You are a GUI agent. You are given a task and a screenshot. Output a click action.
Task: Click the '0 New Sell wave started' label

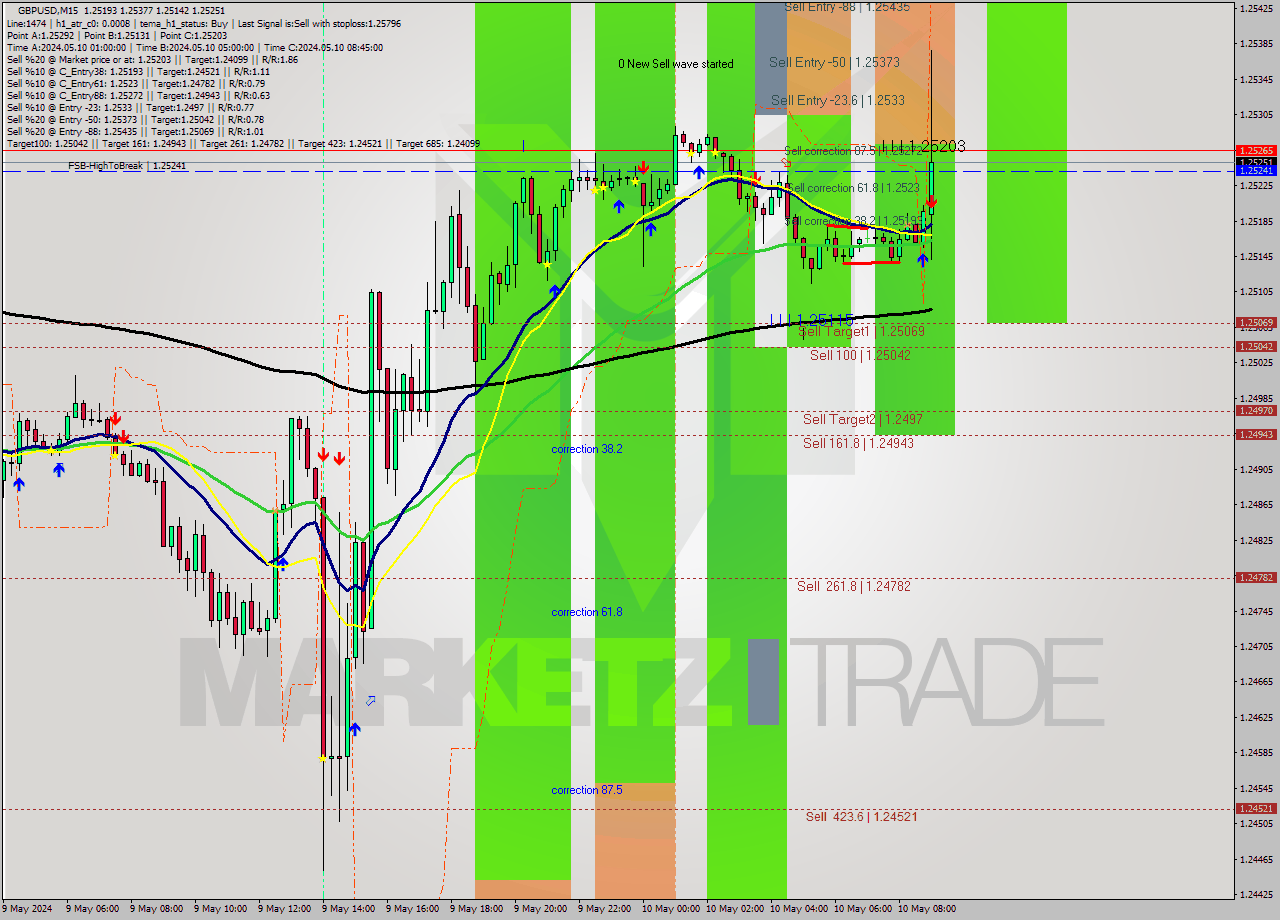[x=676, y=64]
